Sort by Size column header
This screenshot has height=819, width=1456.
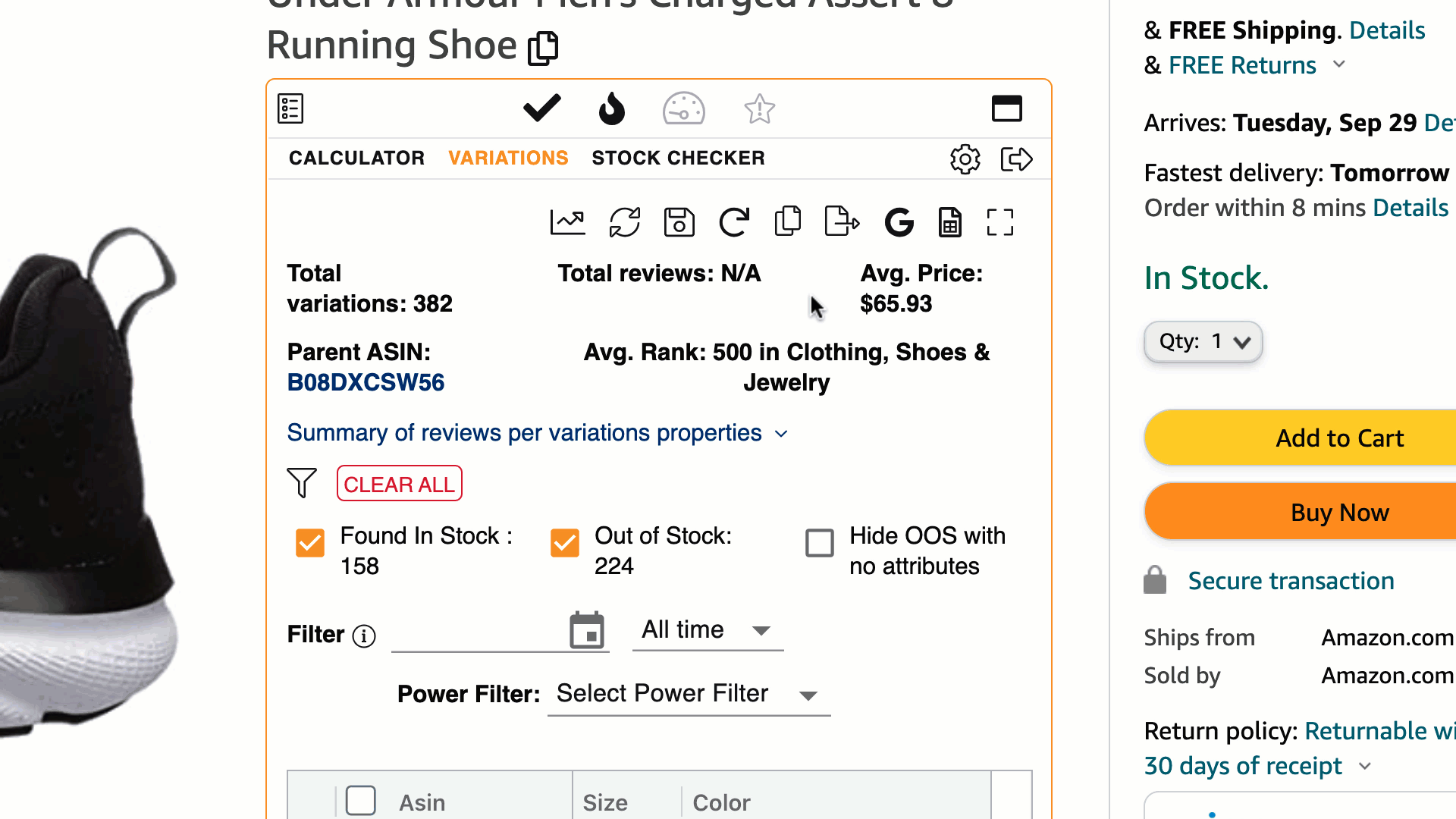pyautogui.click(x=605, y=802)
